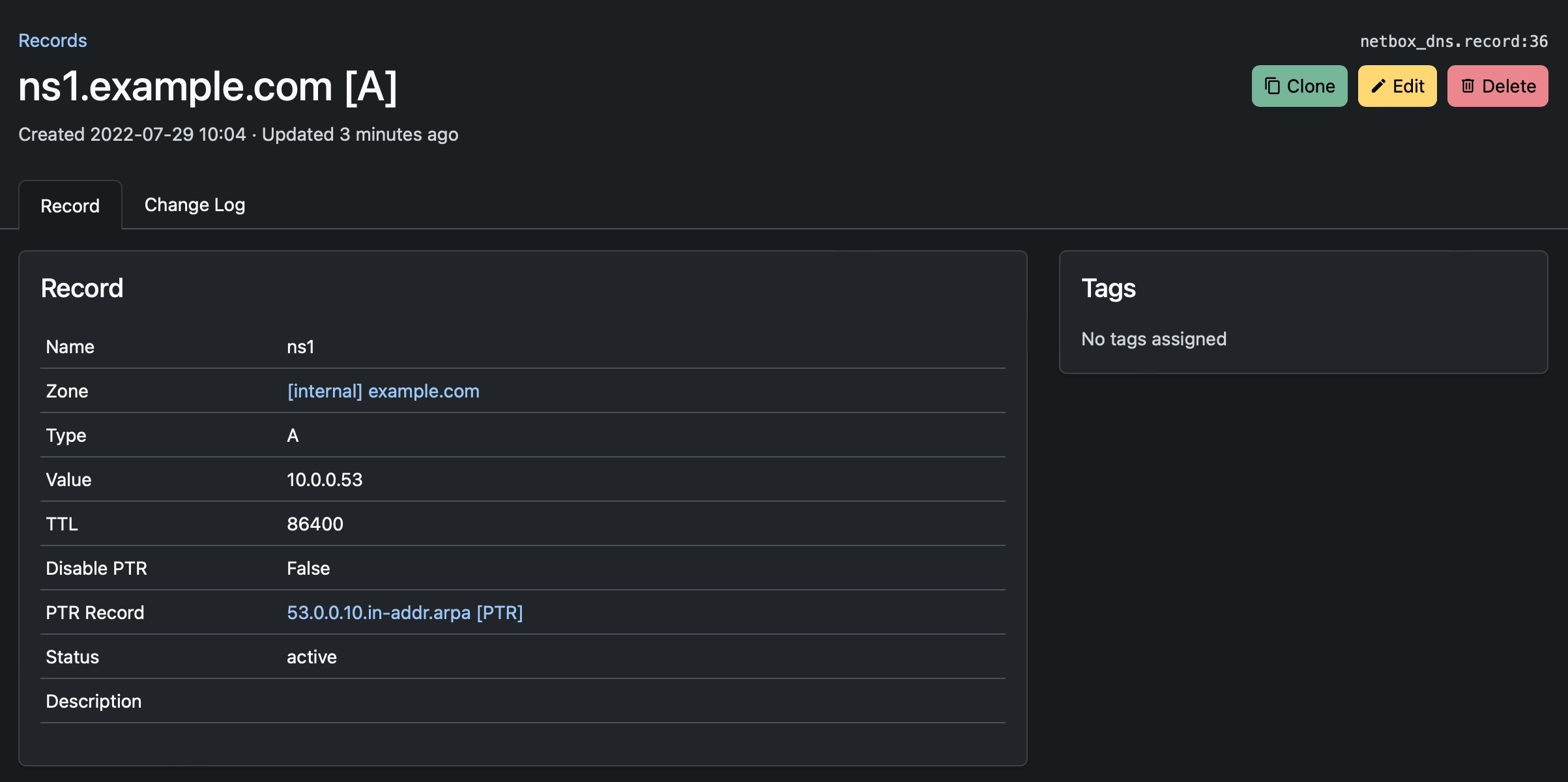
Task: Select the Record tab
Action: tap(70, 206)
